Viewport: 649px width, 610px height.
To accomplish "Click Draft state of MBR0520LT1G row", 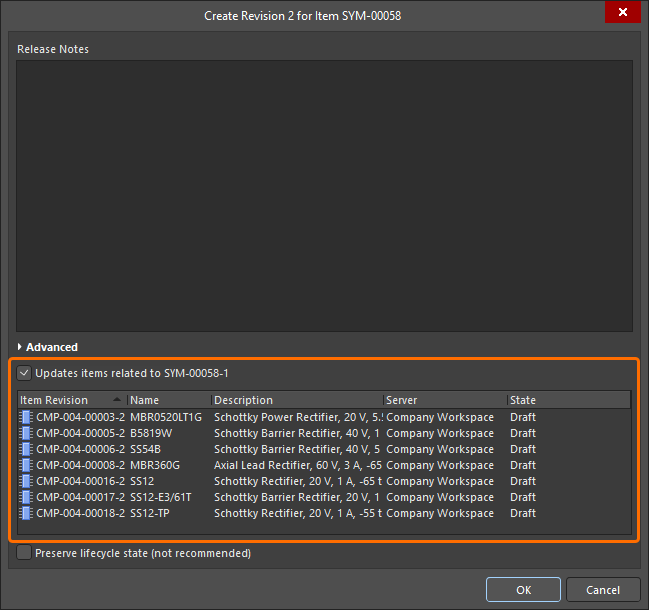I will pos(523,417).
